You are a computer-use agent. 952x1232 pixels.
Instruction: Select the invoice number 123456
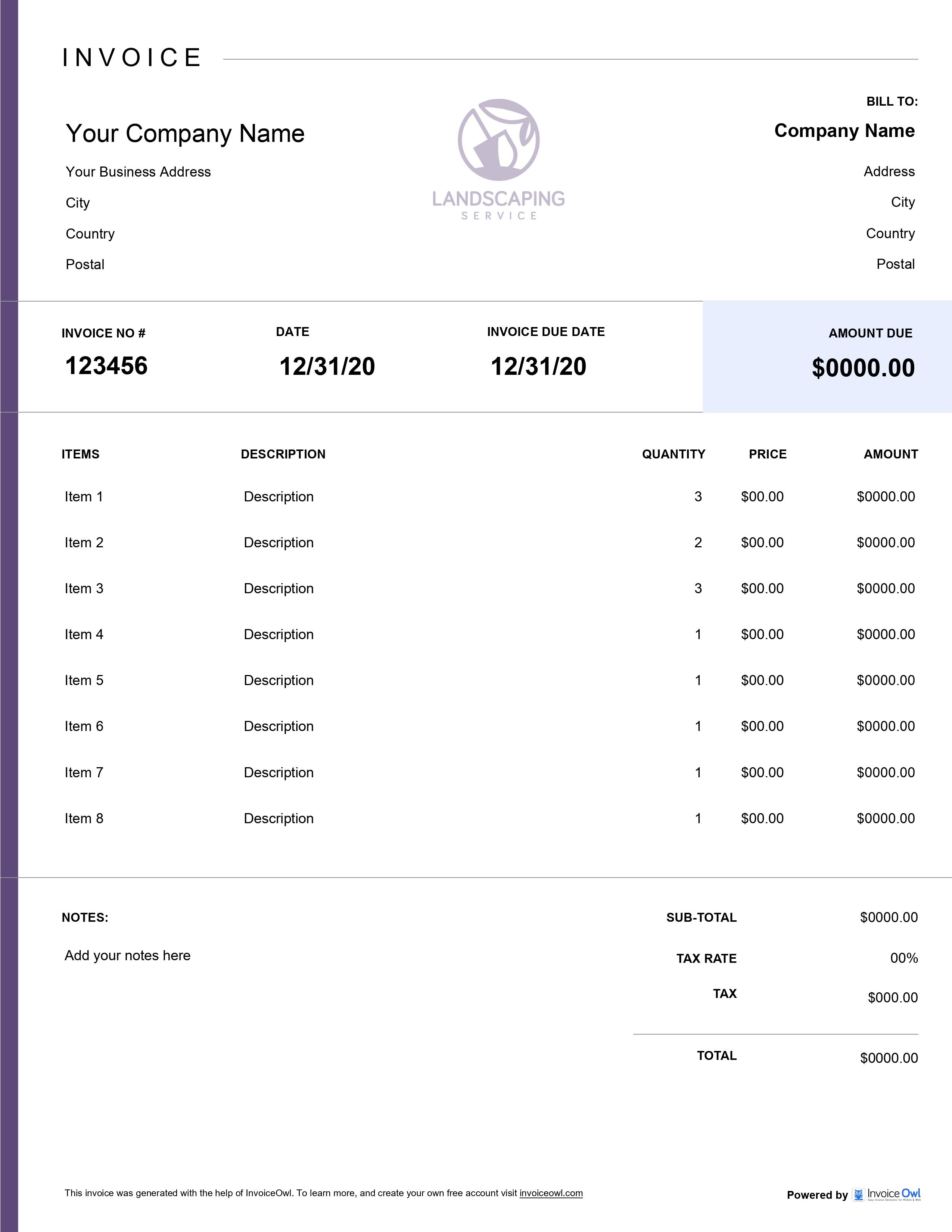(106, 365)
